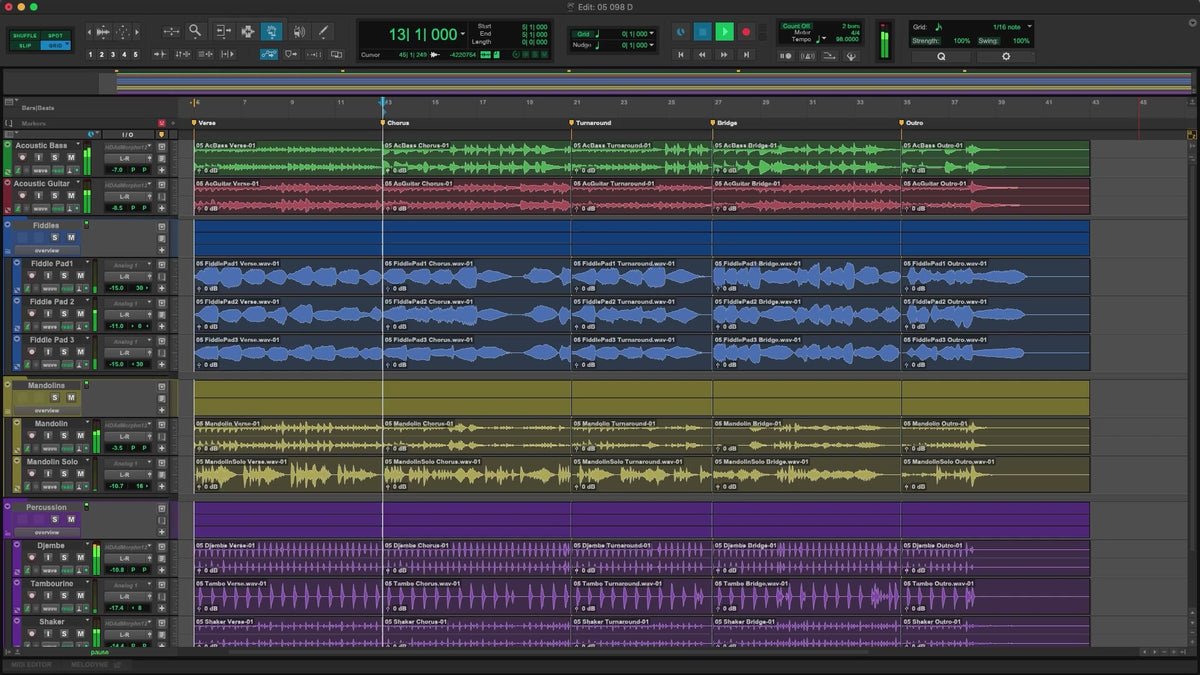Image resolution: width=1200 pixels, height=675 pixels.
Task: Select the Pencil tool
Action: (x=323, y=32)
